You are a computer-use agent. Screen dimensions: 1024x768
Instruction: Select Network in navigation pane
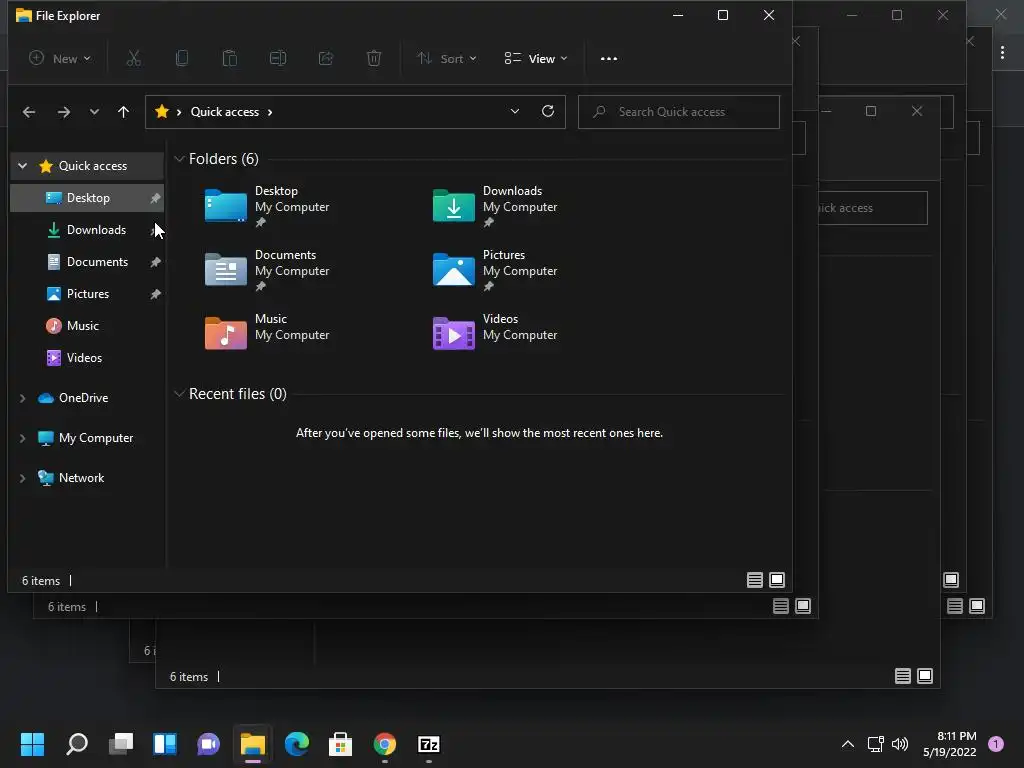[86, 478]
